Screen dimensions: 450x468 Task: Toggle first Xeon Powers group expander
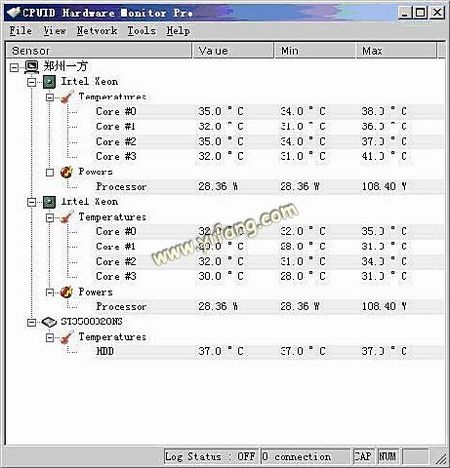50,172
